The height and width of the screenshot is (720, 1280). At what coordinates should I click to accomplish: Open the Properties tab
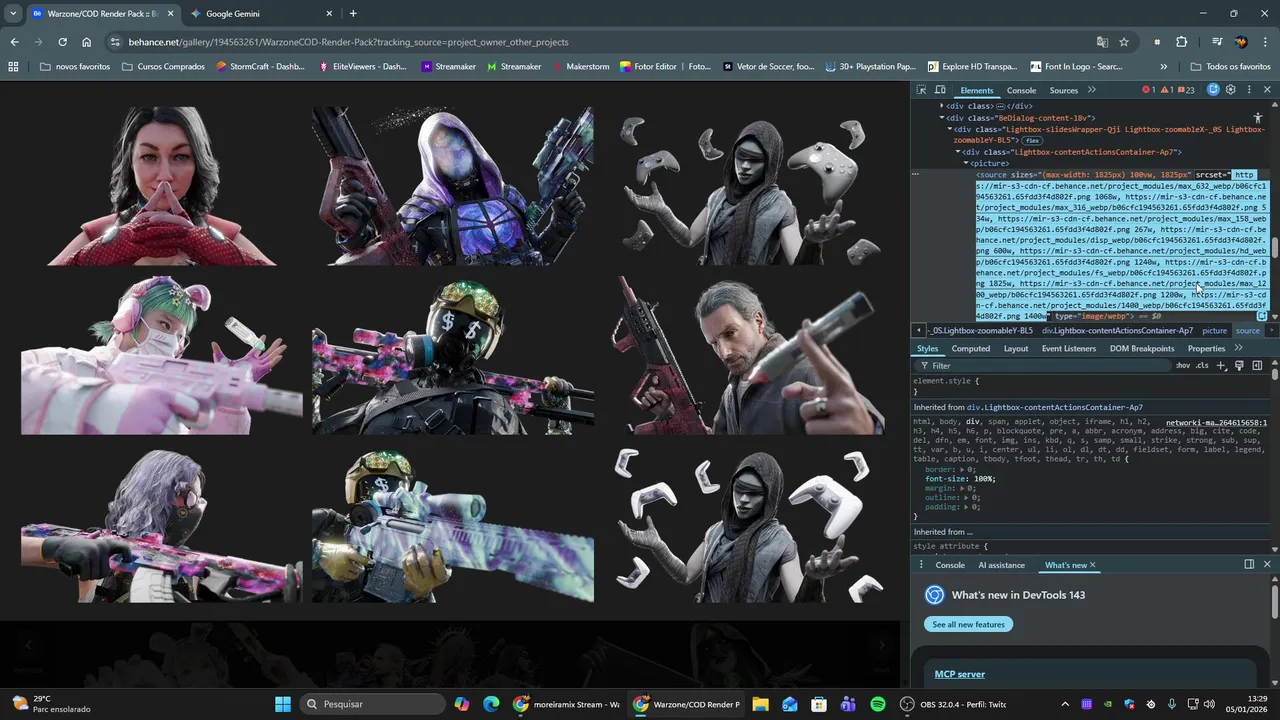[x=1206, y=348]
